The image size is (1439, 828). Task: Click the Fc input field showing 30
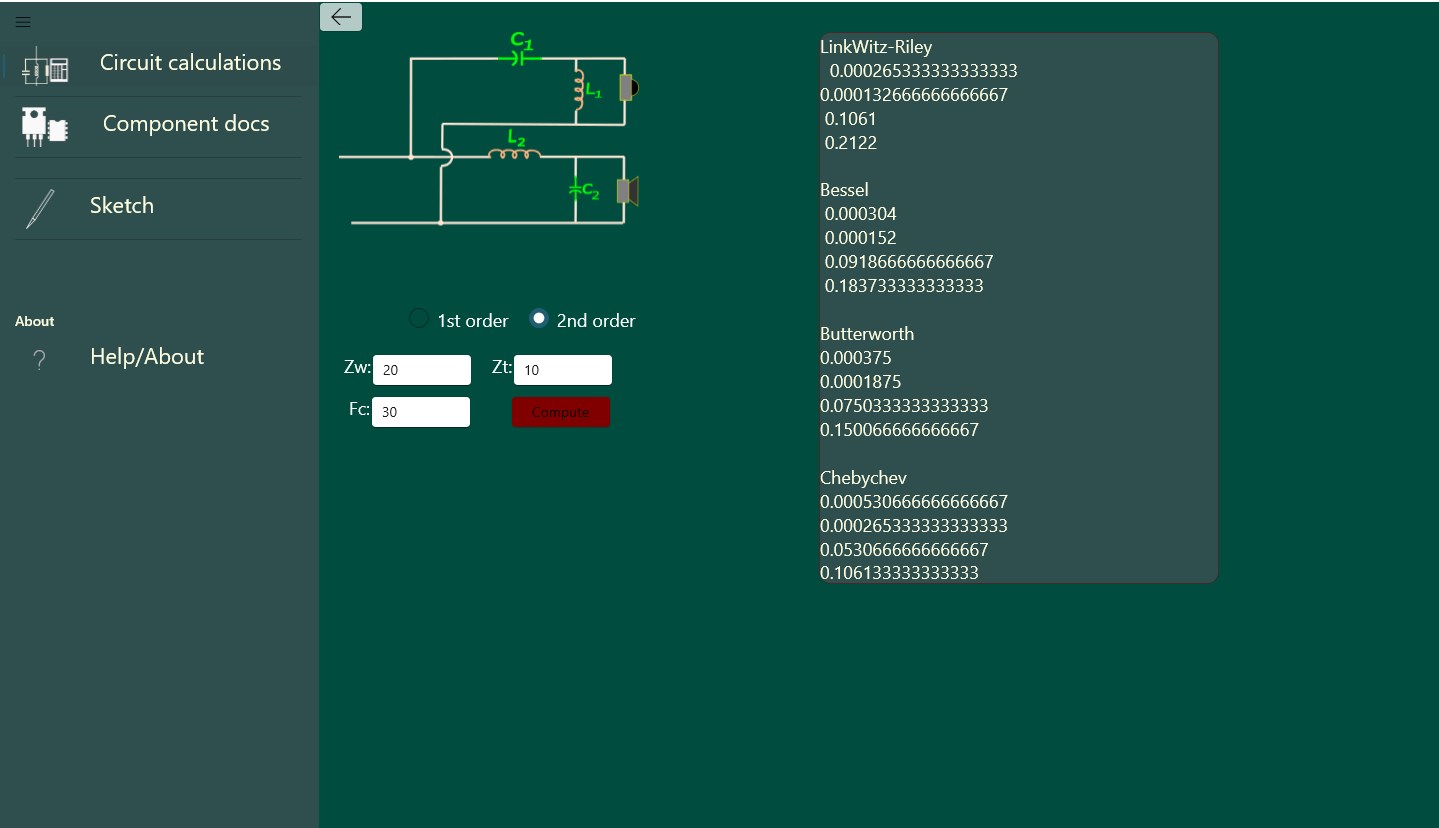[420, 411]
